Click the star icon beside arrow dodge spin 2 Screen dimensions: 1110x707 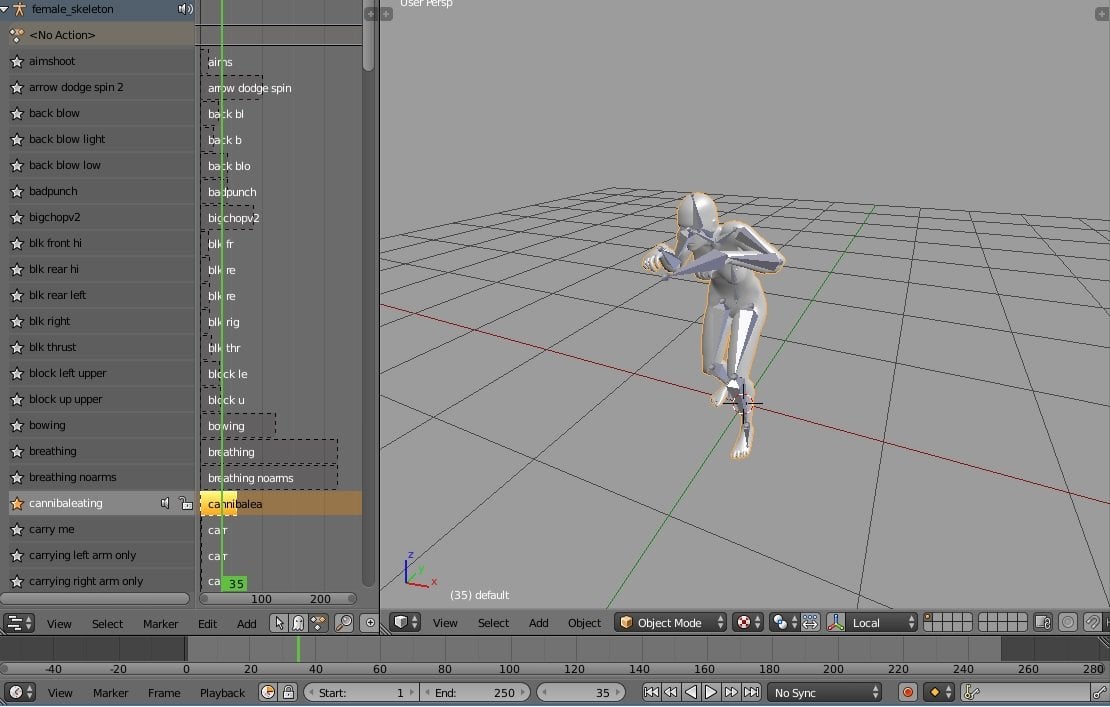pos(17,88)
